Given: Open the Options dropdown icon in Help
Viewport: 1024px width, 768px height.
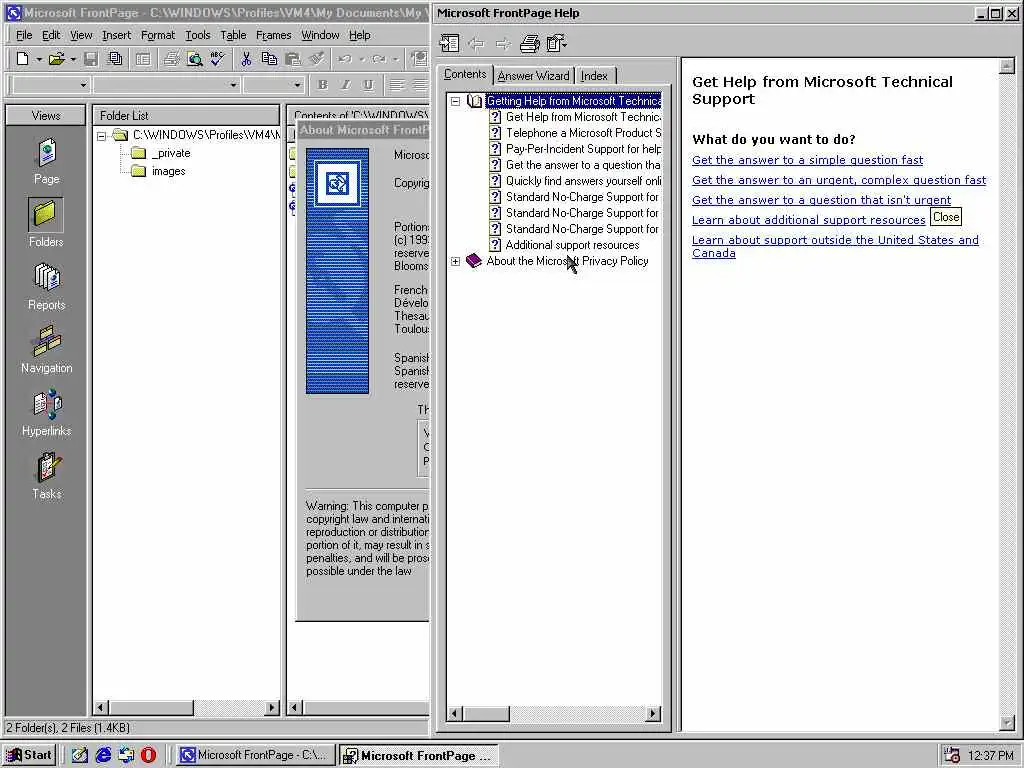Looking at the screenshot, I should [x=556, y=44].
